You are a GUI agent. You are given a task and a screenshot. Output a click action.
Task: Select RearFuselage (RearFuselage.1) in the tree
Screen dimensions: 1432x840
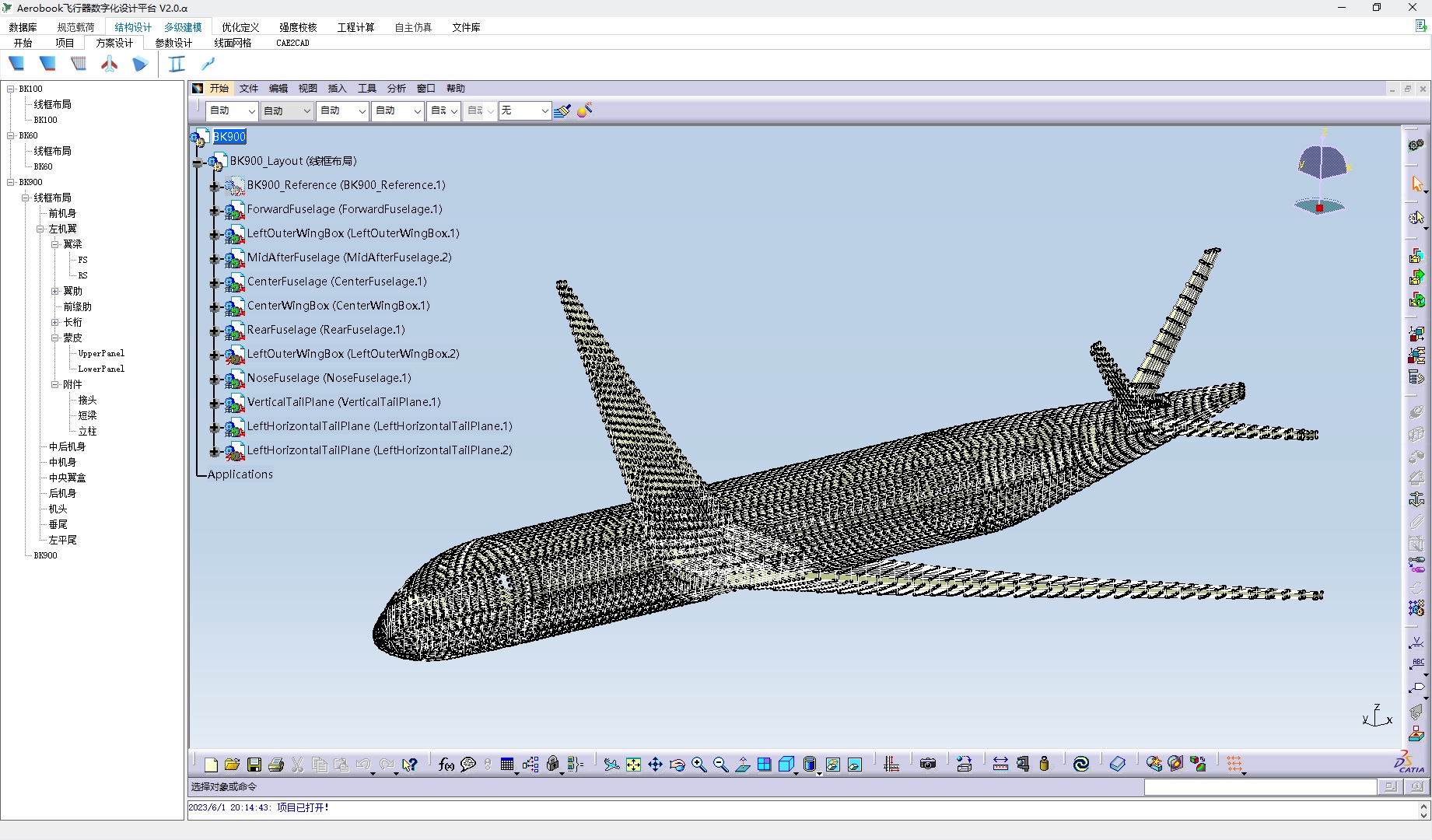(x=326, y=330)
